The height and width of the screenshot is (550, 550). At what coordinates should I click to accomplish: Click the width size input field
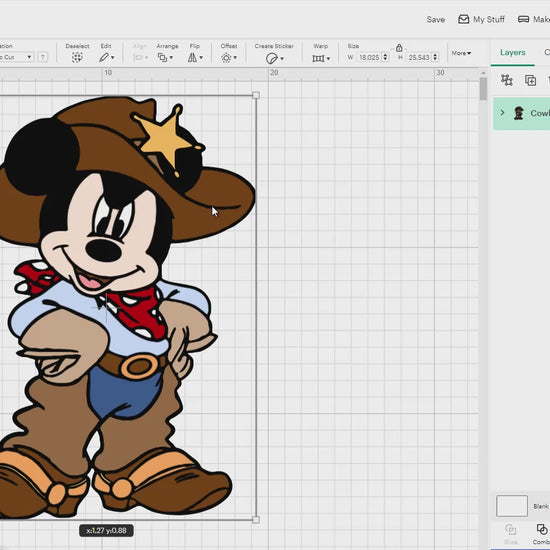tap(369, 57)
